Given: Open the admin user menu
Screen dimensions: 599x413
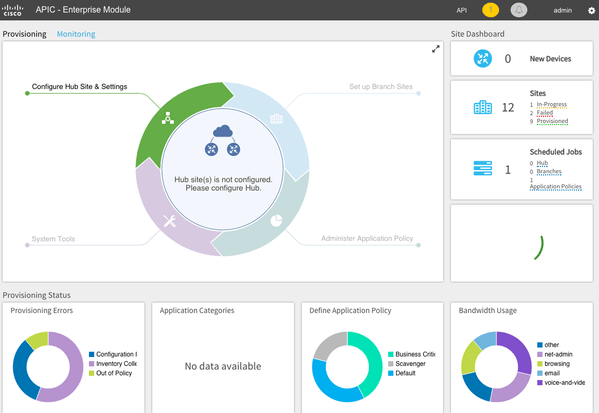Looking at the screenshot, I should point(563,10).
